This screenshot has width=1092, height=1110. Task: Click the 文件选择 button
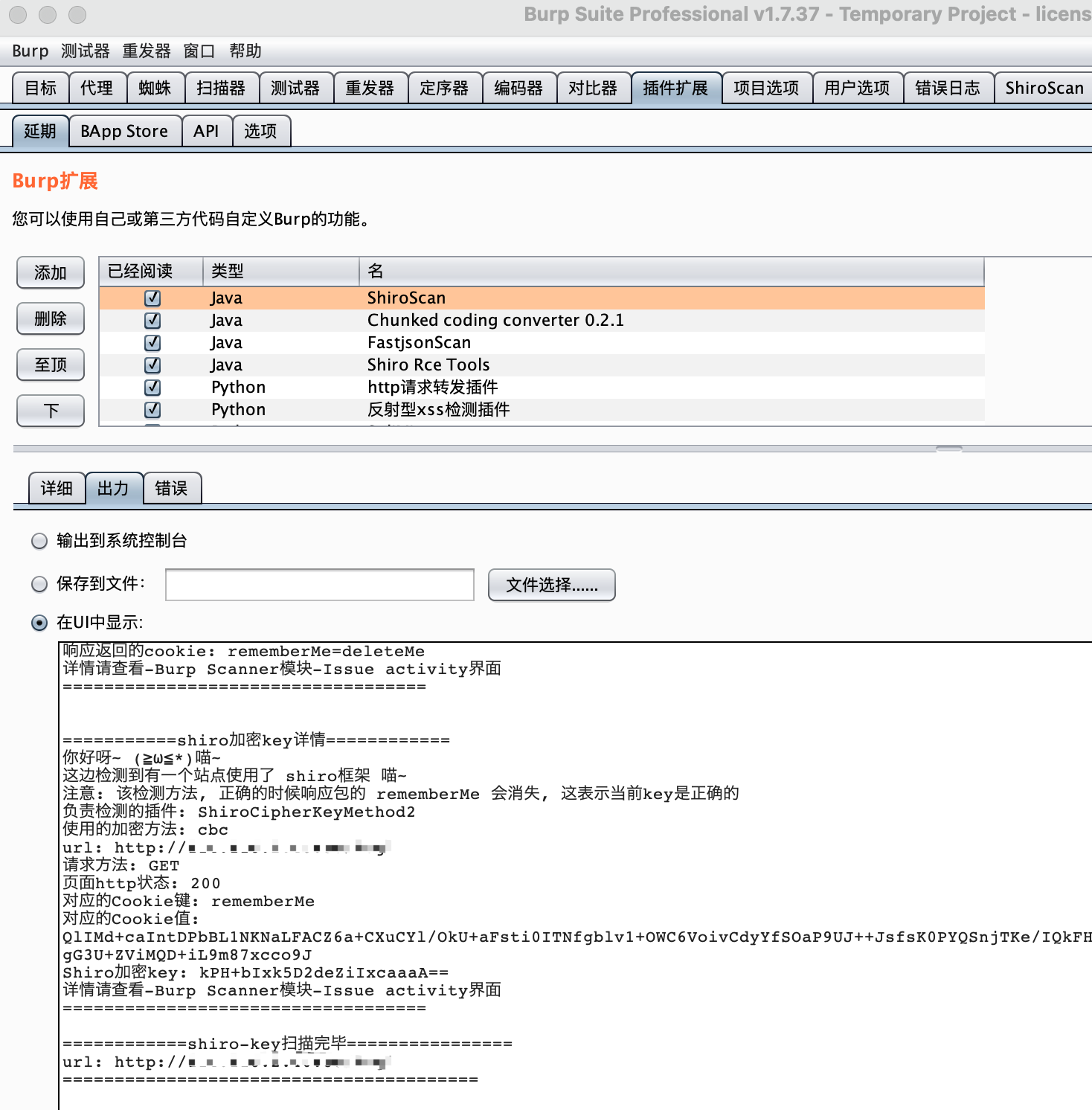pos(552,585)
